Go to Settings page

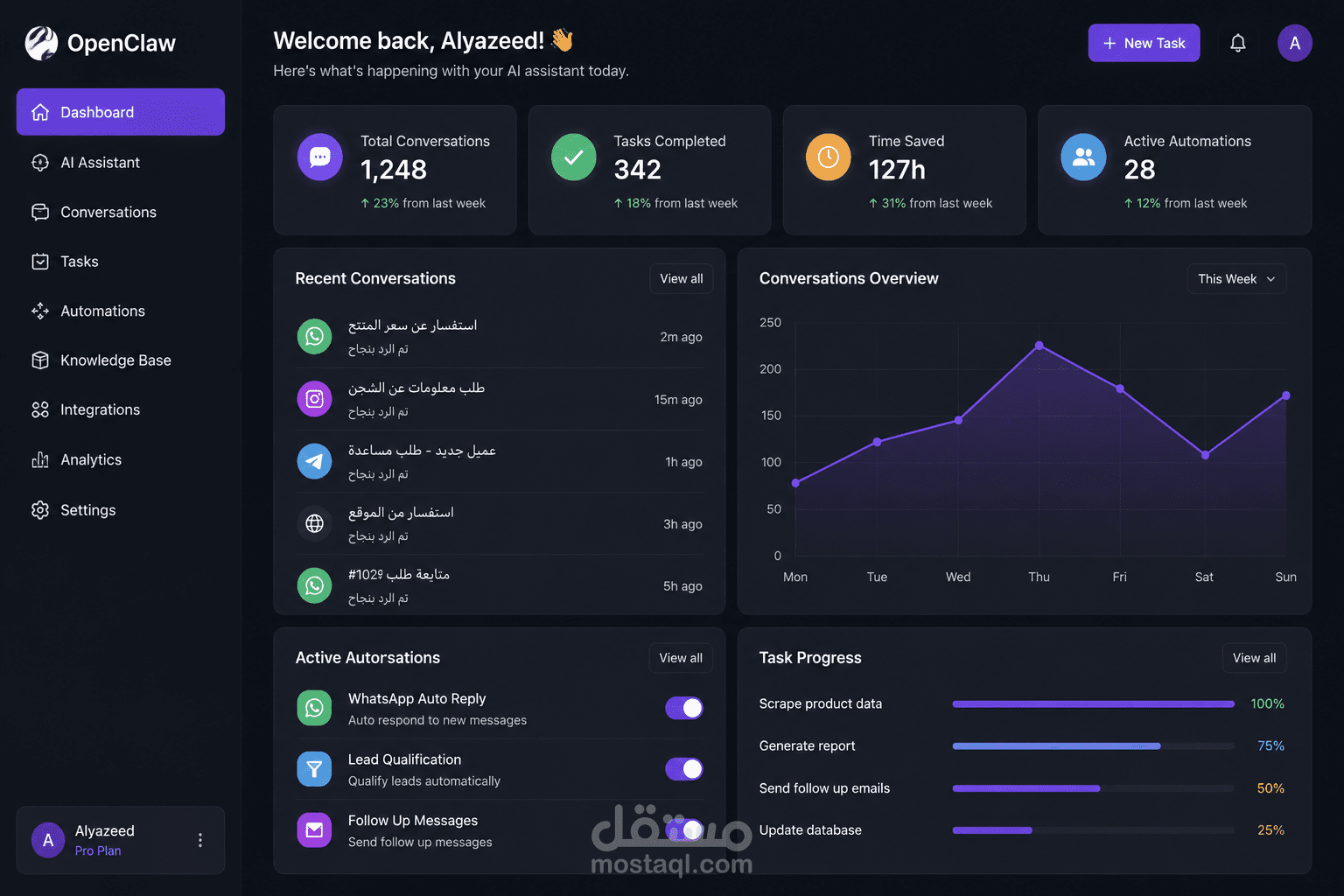(121, 510)
